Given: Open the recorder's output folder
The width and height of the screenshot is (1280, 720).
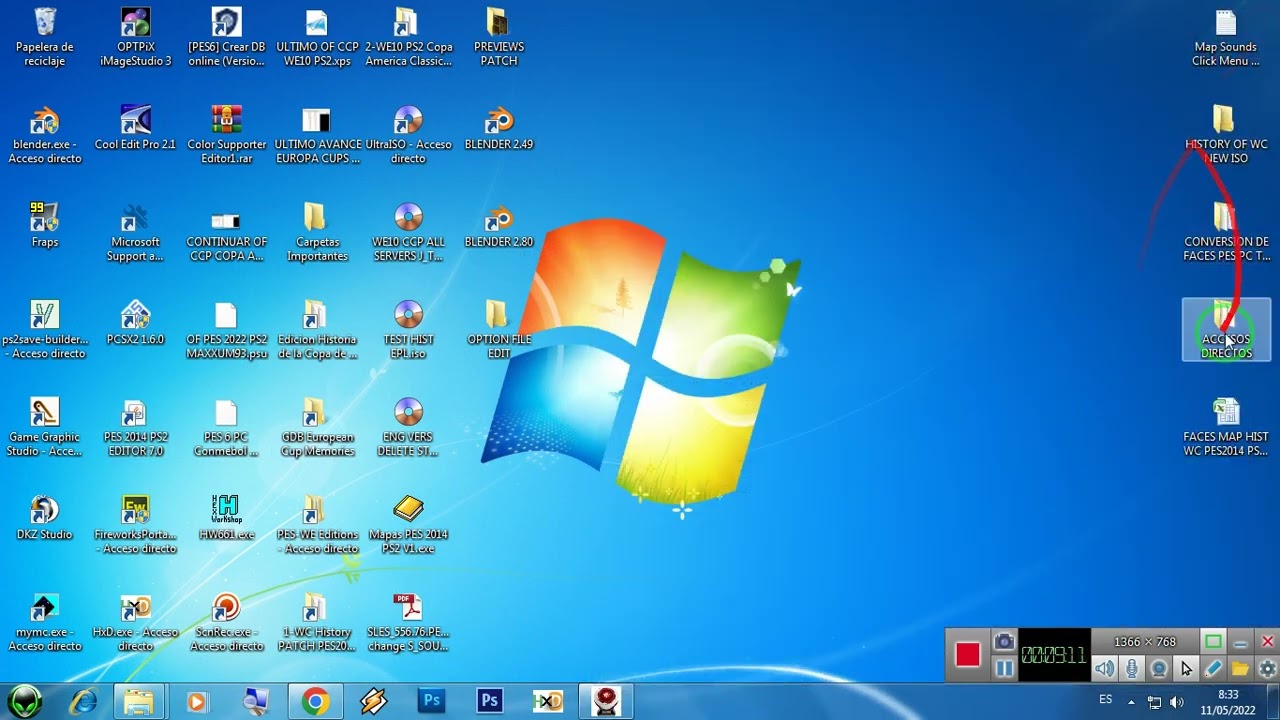Looking at the screenshot, I should click(x=1240, y=669).
